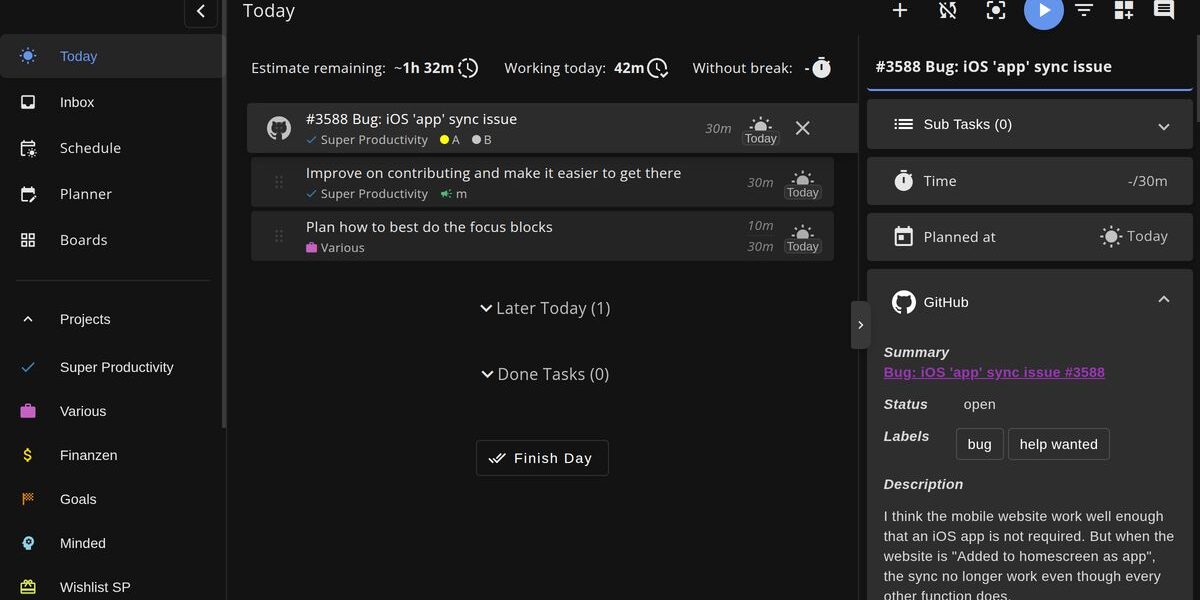This screenshot has width=1200, height=600.
Task: Expand Later Today (1) section
Action: (x=545, y=308)
